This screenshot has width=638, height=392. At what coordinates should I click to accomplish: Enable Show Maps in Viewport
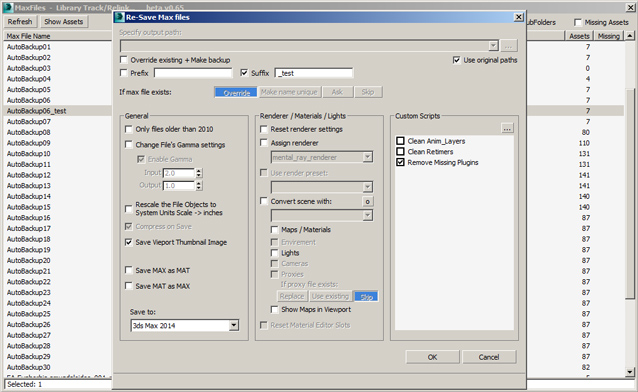pyautogui.click(x=275, y=309)
